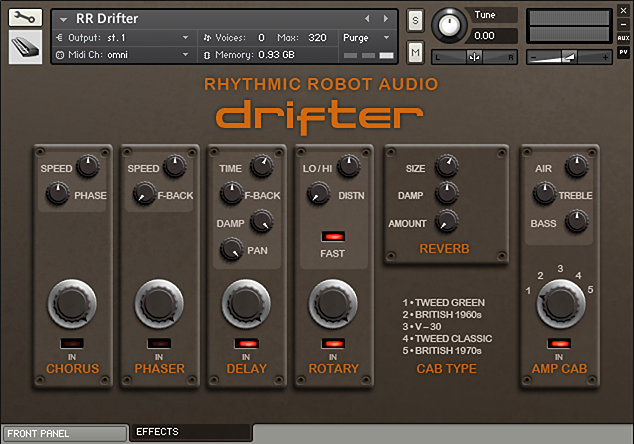Click the Amp Cab AIR knob

coord(576,166)
